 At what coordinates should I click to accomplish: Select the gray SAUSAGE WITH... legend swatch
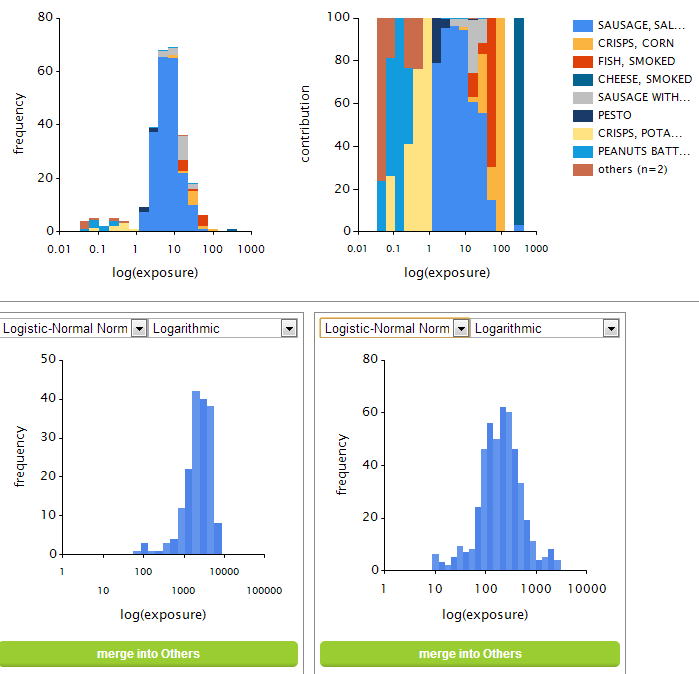click(583, 97)
